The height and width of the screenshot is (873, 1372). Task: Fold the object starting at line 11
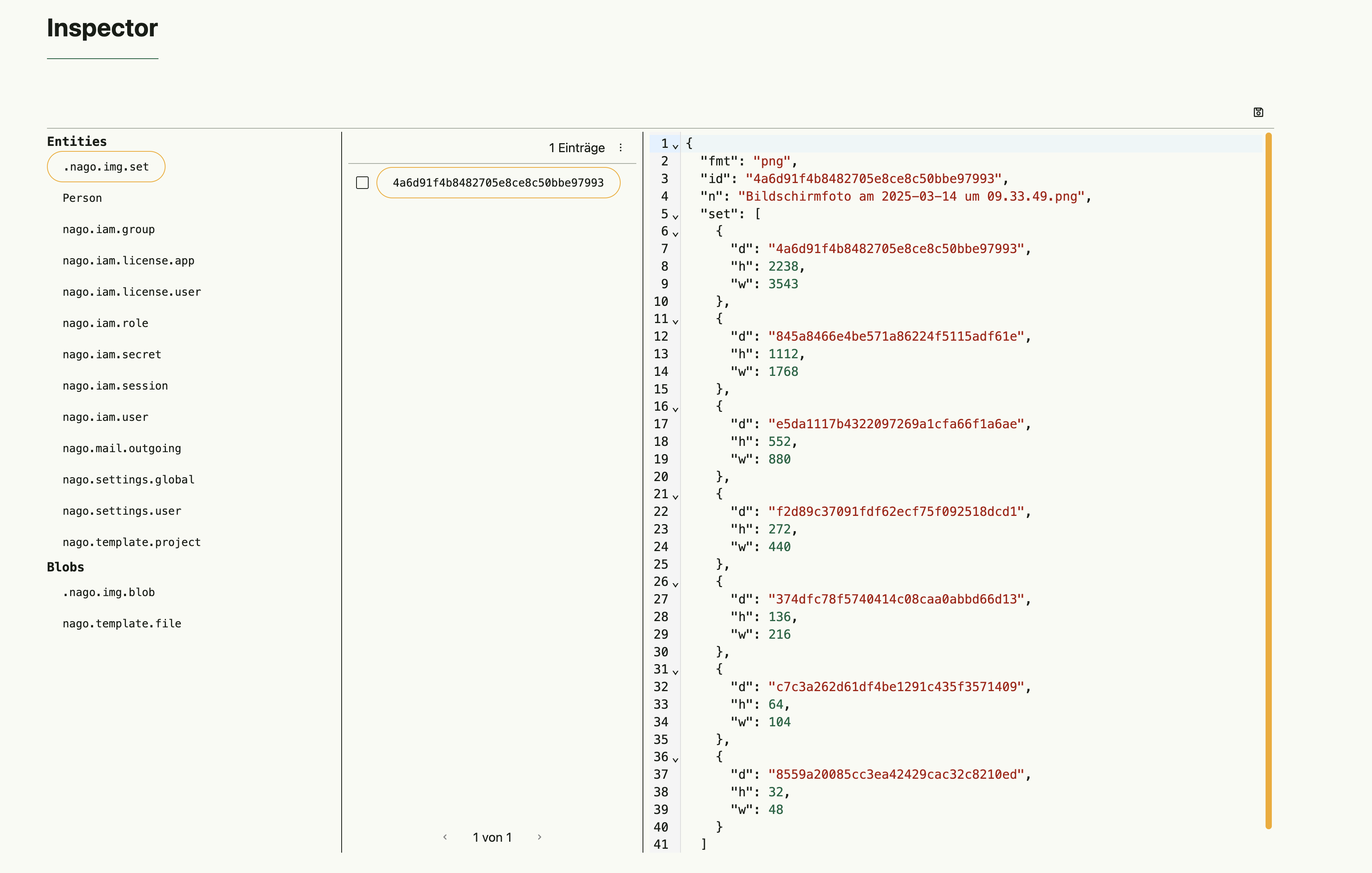675,322
